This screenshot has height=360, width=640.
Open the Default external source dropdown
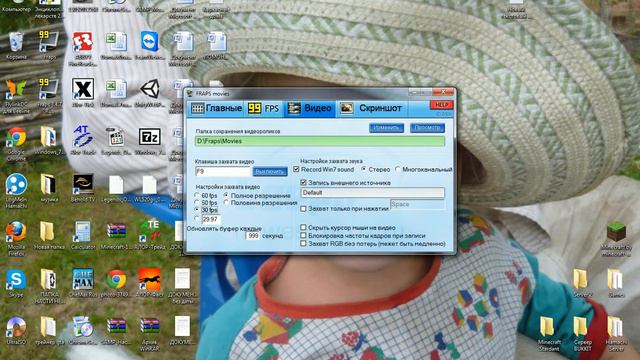[372, 193]
